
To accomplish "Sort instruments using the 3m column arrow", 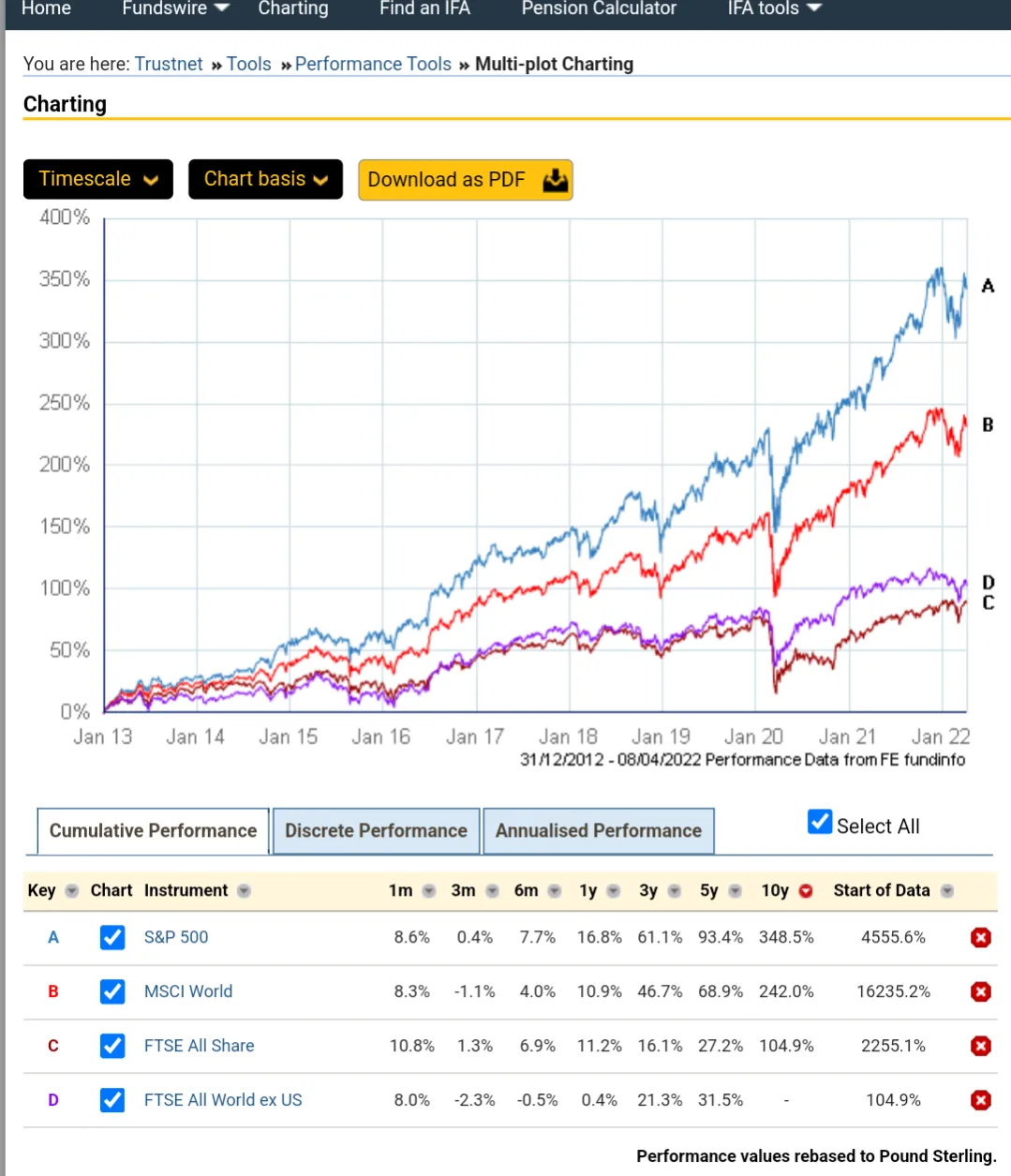I will (x=492, y=891).
